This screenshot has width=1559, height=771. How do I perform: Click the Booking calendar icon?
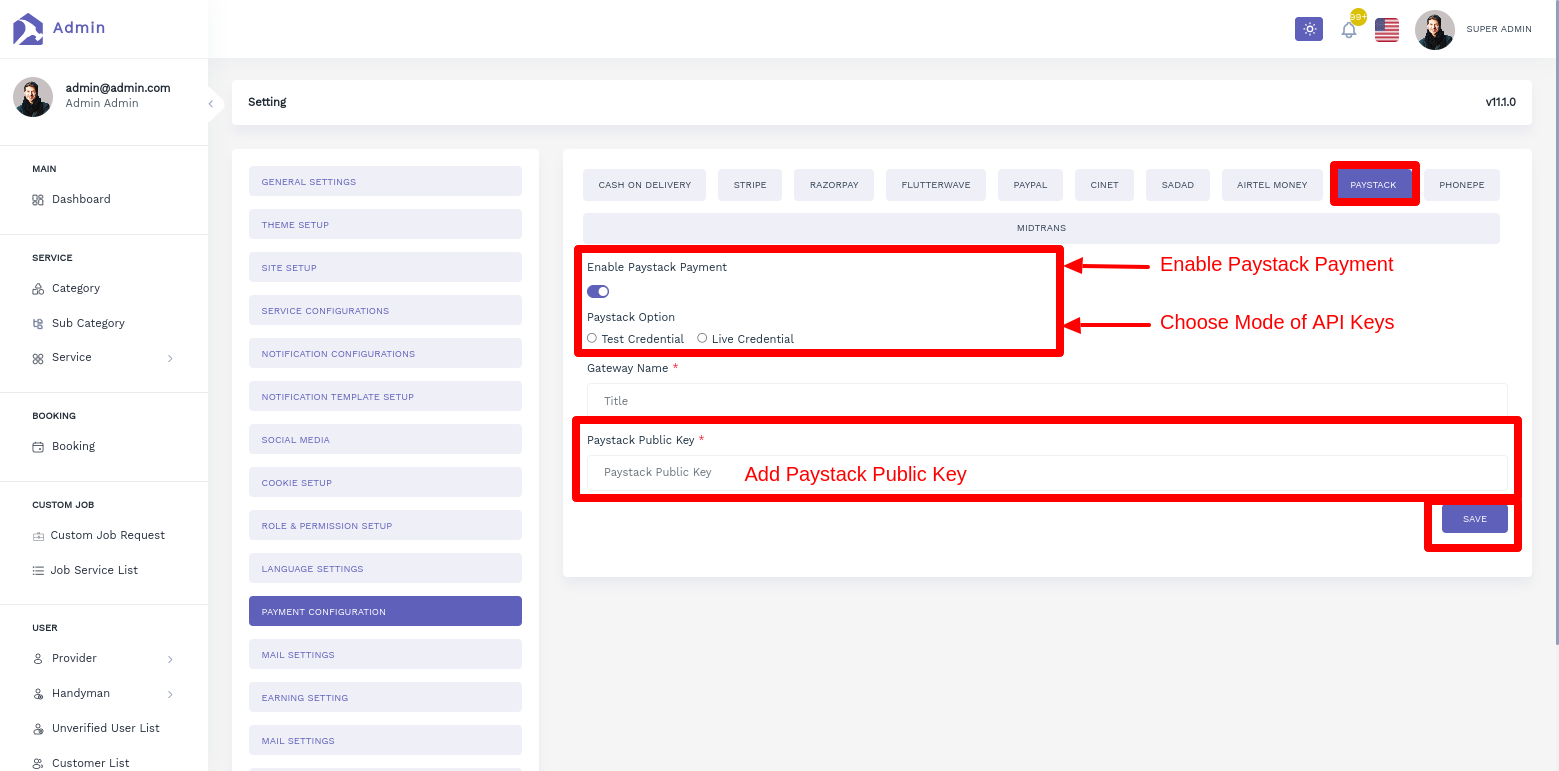click(x=38, y=447)
